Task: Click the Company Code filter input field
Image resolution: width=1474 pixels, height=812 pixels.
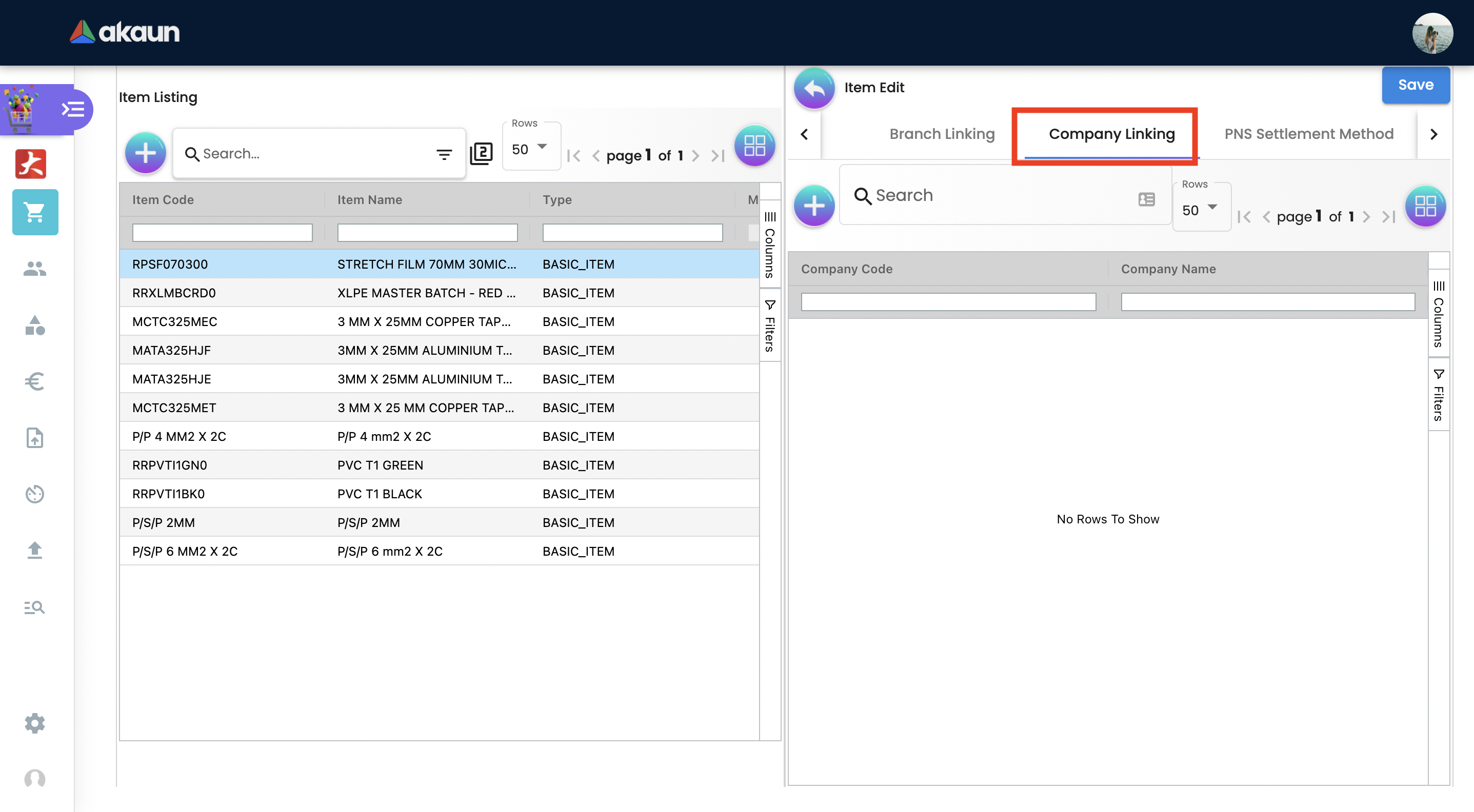Action: [948, 302]
